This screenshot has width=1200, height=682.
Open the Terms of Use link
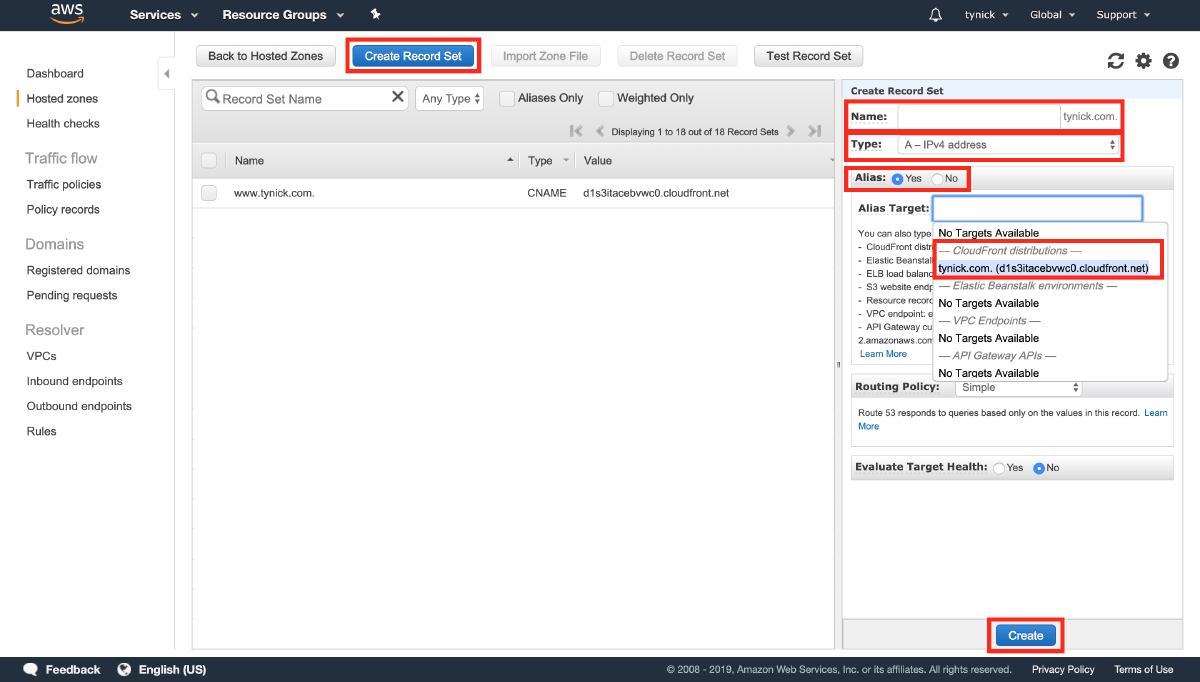tap(1144, 669)
